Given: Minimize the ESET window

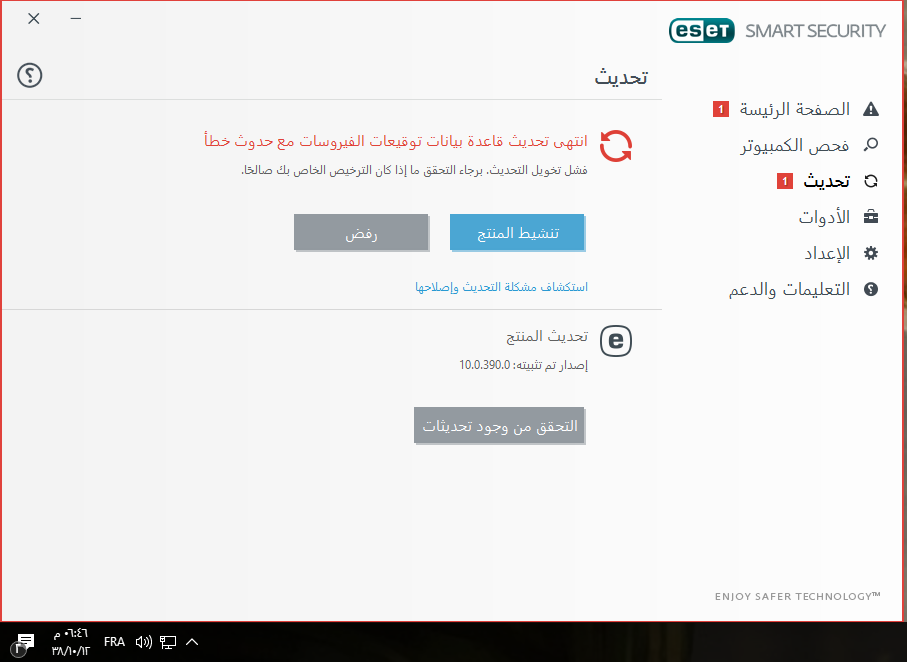Looking at the screenshot, I should point(76,19).
